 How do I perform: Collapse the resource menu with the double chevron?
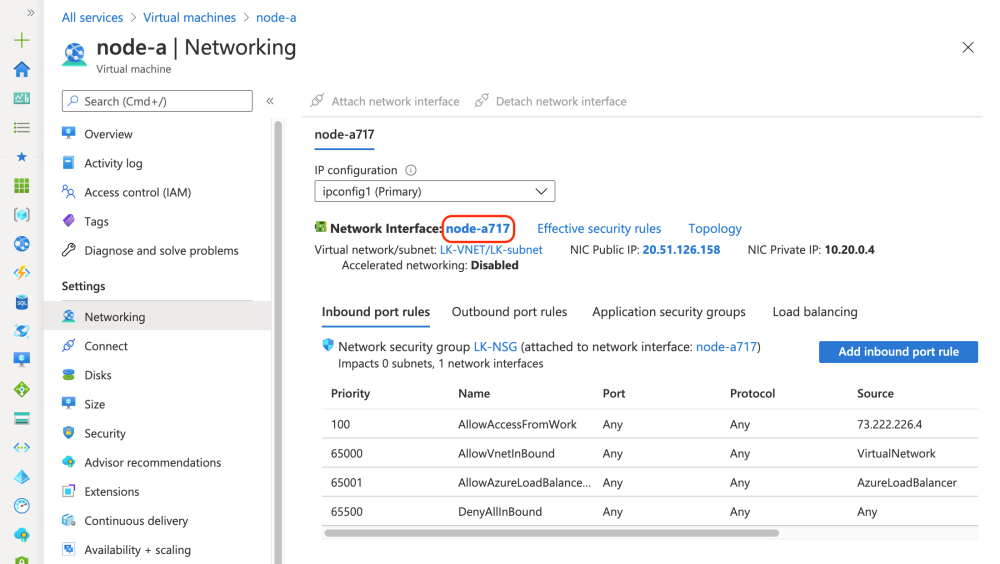(x=270, y=101)
